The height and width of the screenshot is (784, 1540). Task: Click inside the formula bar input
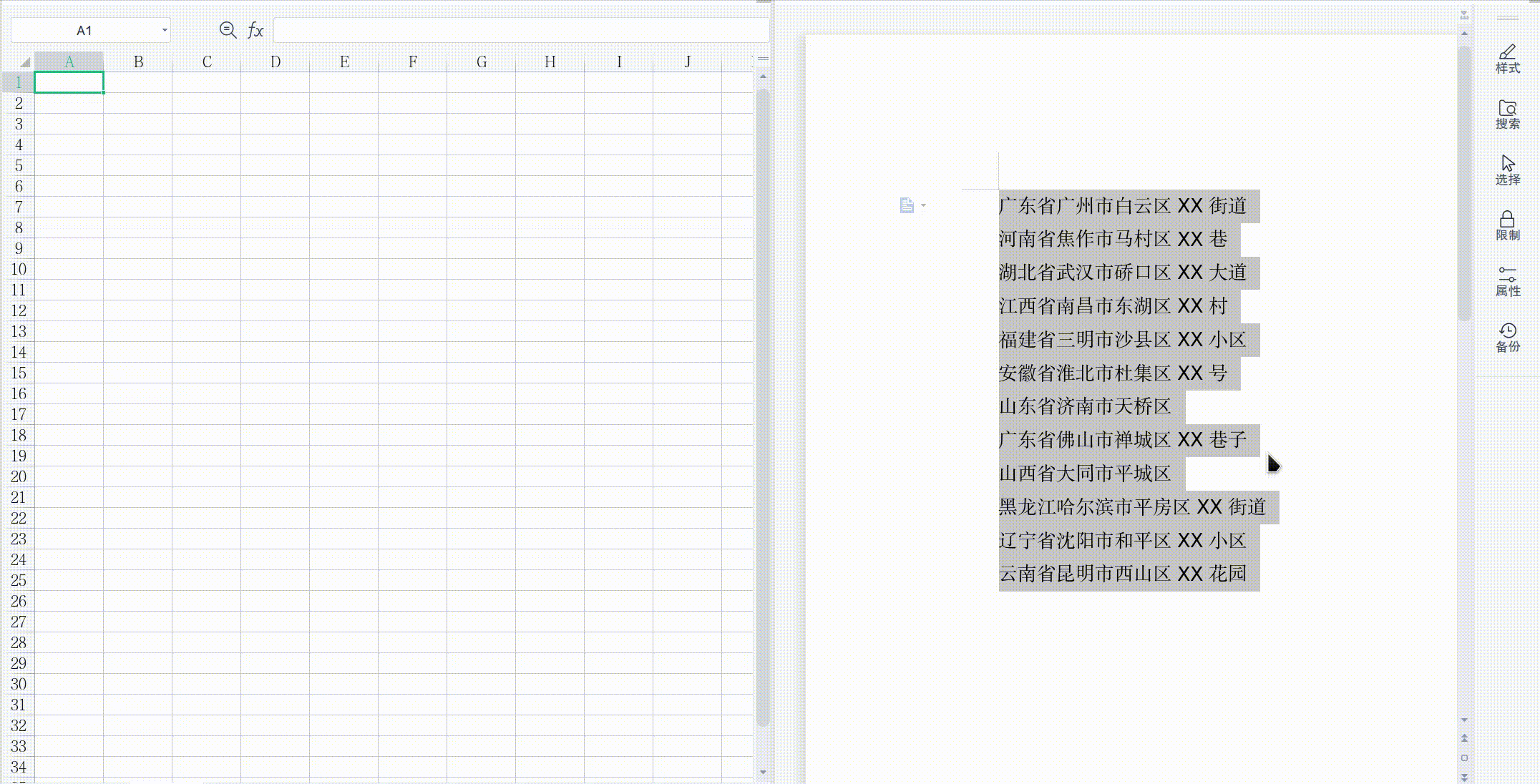click(x=521, y=30)
